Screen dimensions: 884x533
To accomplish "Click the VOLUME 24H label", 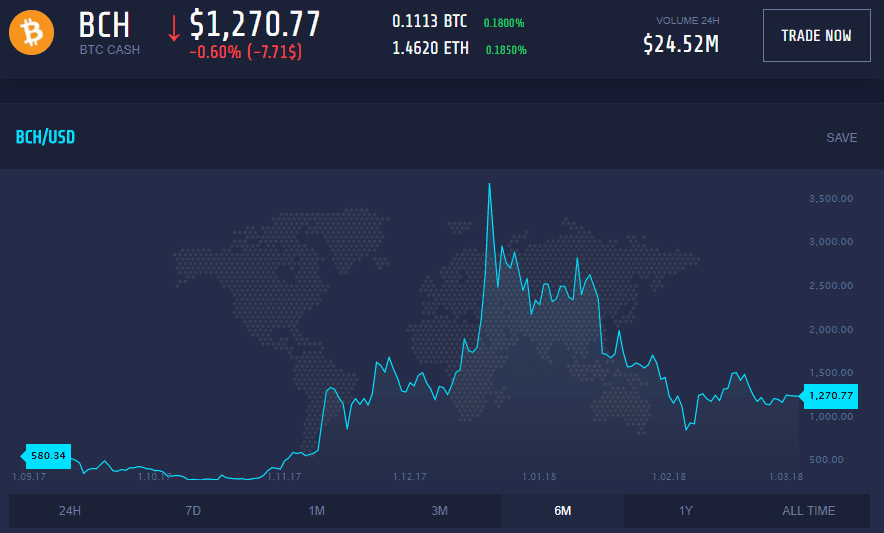I will click(x=688, y=21).
